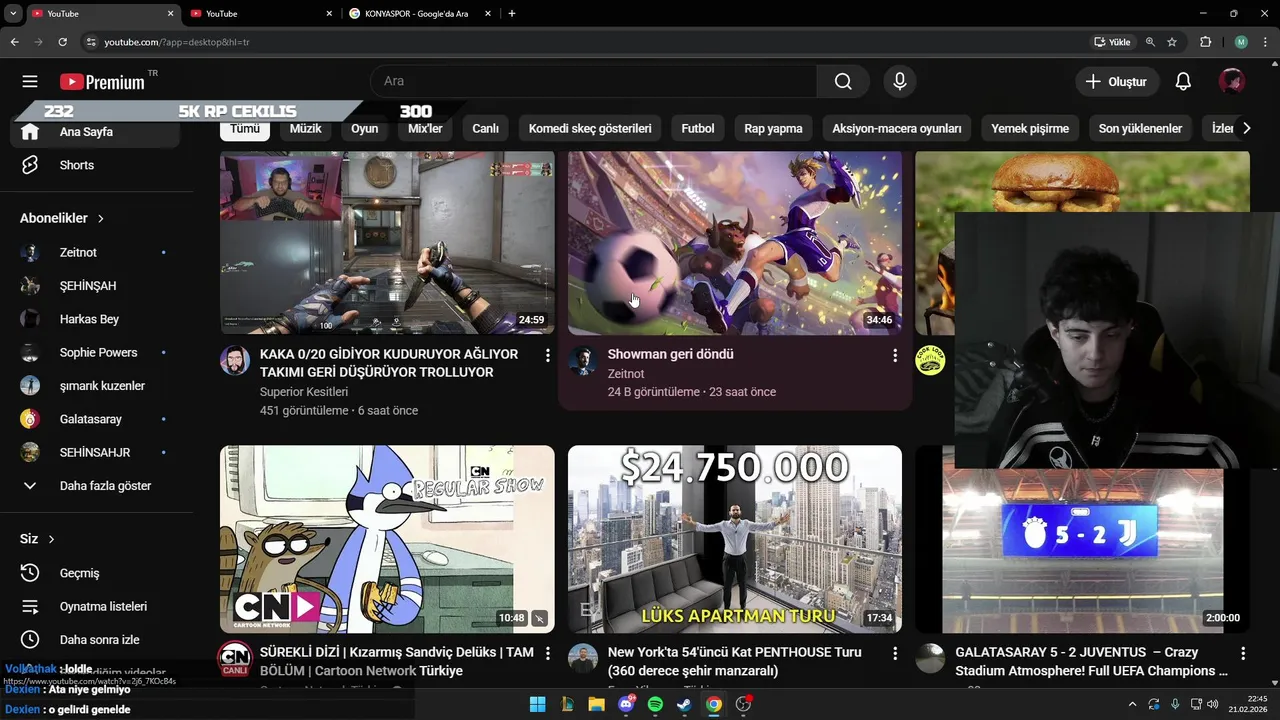Screen dimensions: 1280x720
Task: Select the Yemek pişirme chip
Action: click(1030, 128)
